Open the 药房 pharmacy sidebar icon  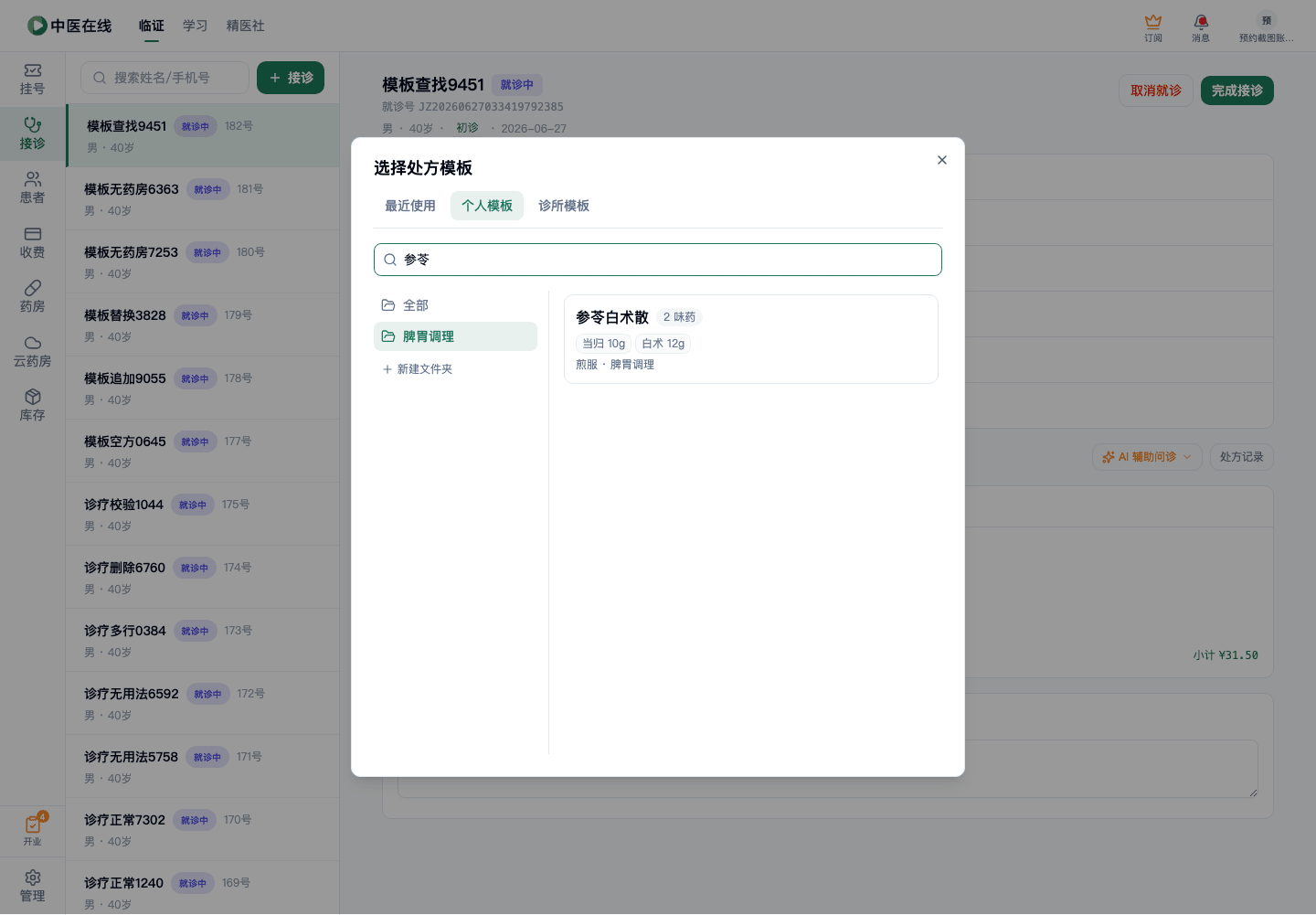click(x=32, y=297)
